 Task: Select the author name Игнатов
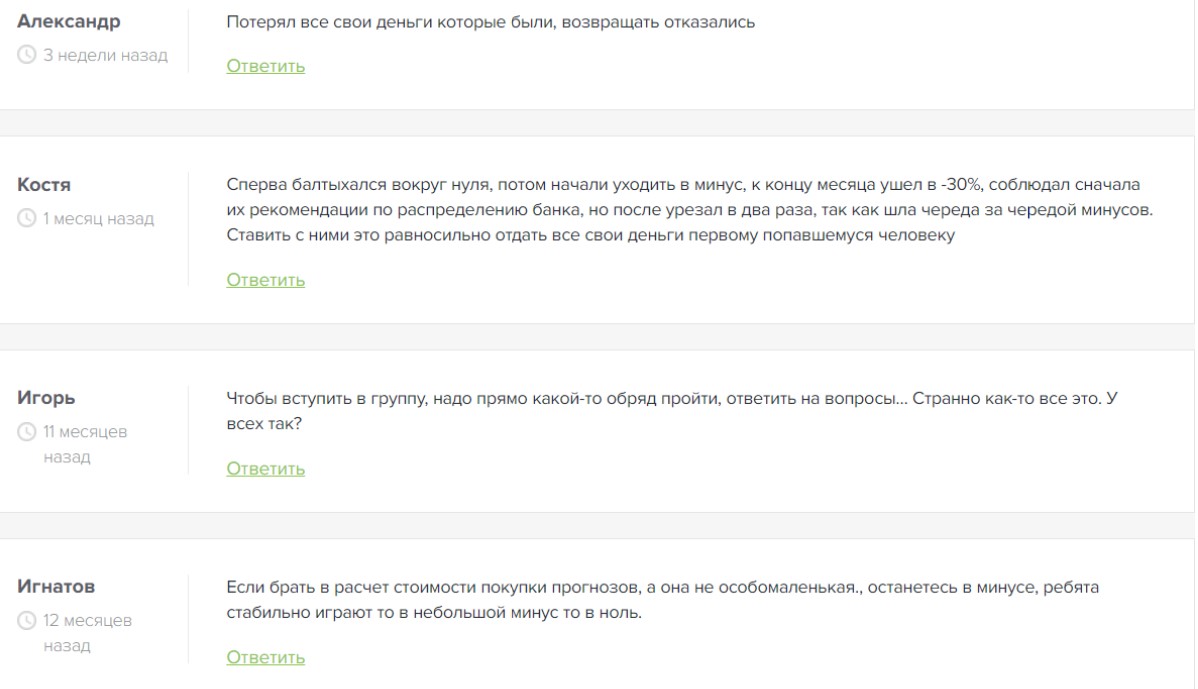(x=56, y=587)
